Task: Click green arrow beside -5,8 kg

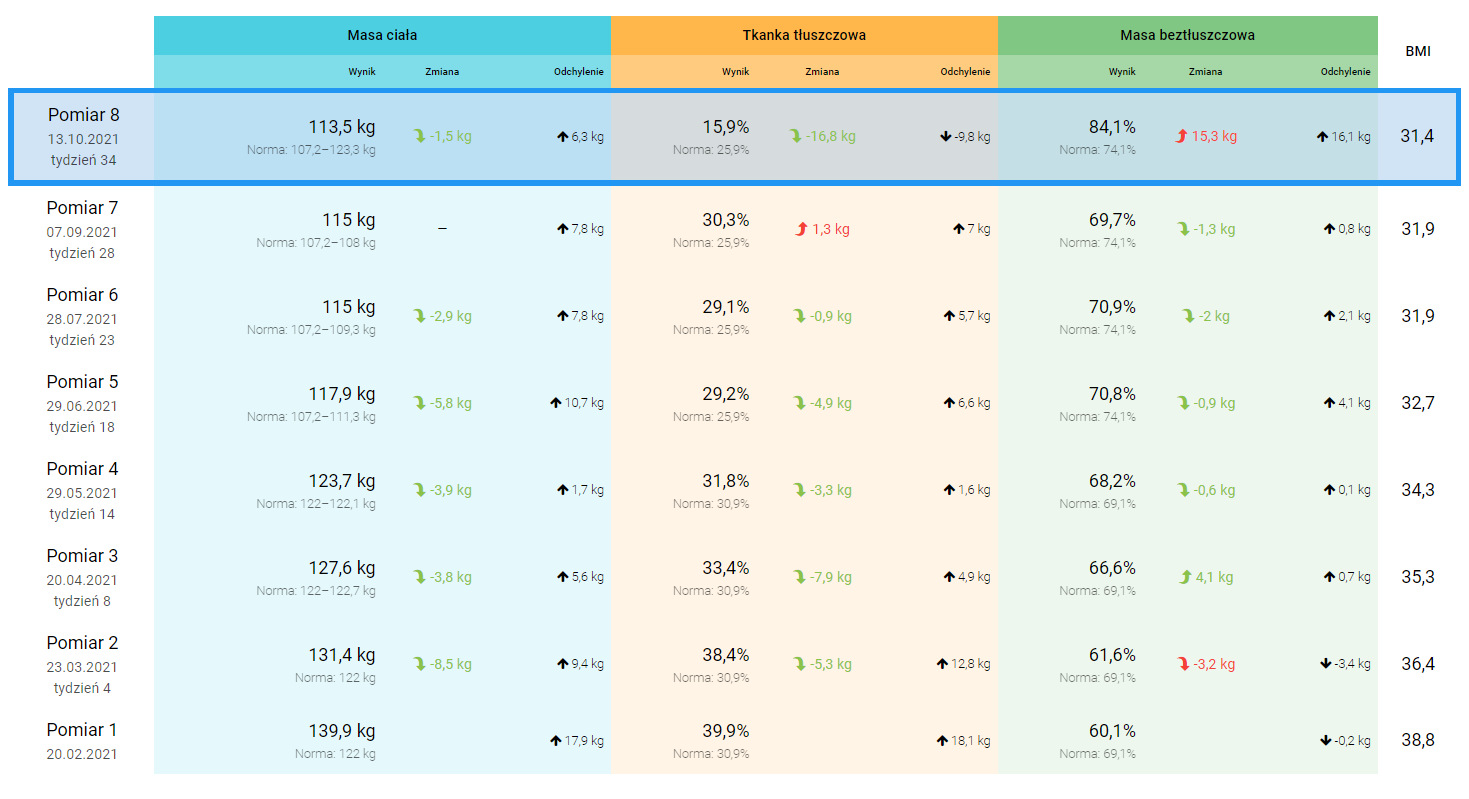Action: coord(420,403)
